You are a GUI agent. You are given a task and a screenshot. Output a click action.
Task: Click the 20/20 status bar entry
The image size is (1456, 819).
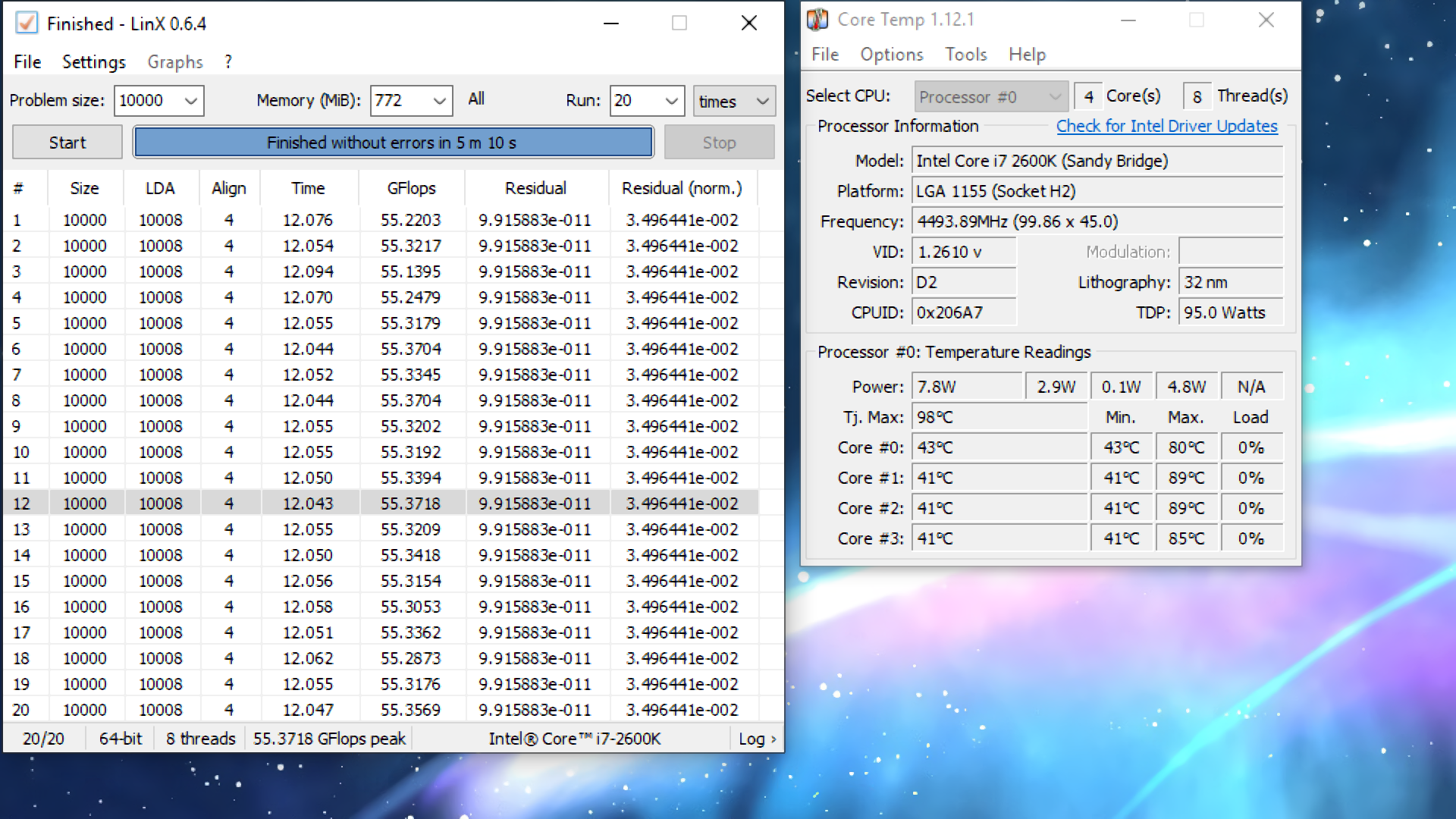[x=43, y=739]
